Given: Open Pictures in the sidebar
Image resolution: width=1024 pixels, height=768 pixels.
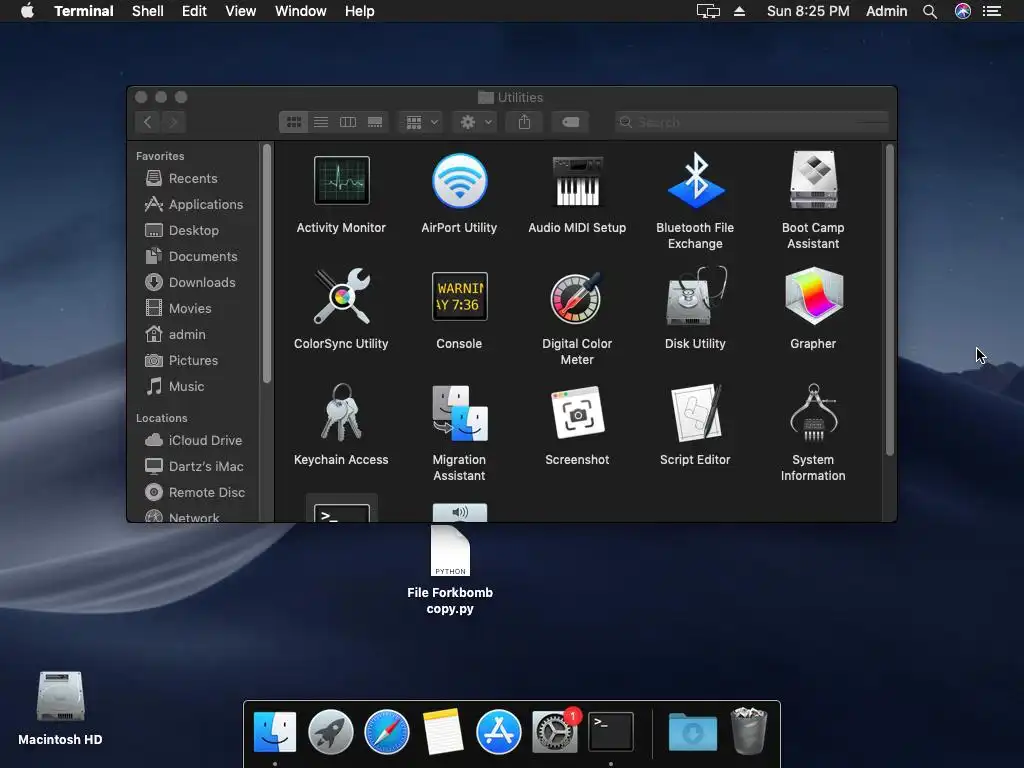Looking at the screenshot, I should coord(182,360).
